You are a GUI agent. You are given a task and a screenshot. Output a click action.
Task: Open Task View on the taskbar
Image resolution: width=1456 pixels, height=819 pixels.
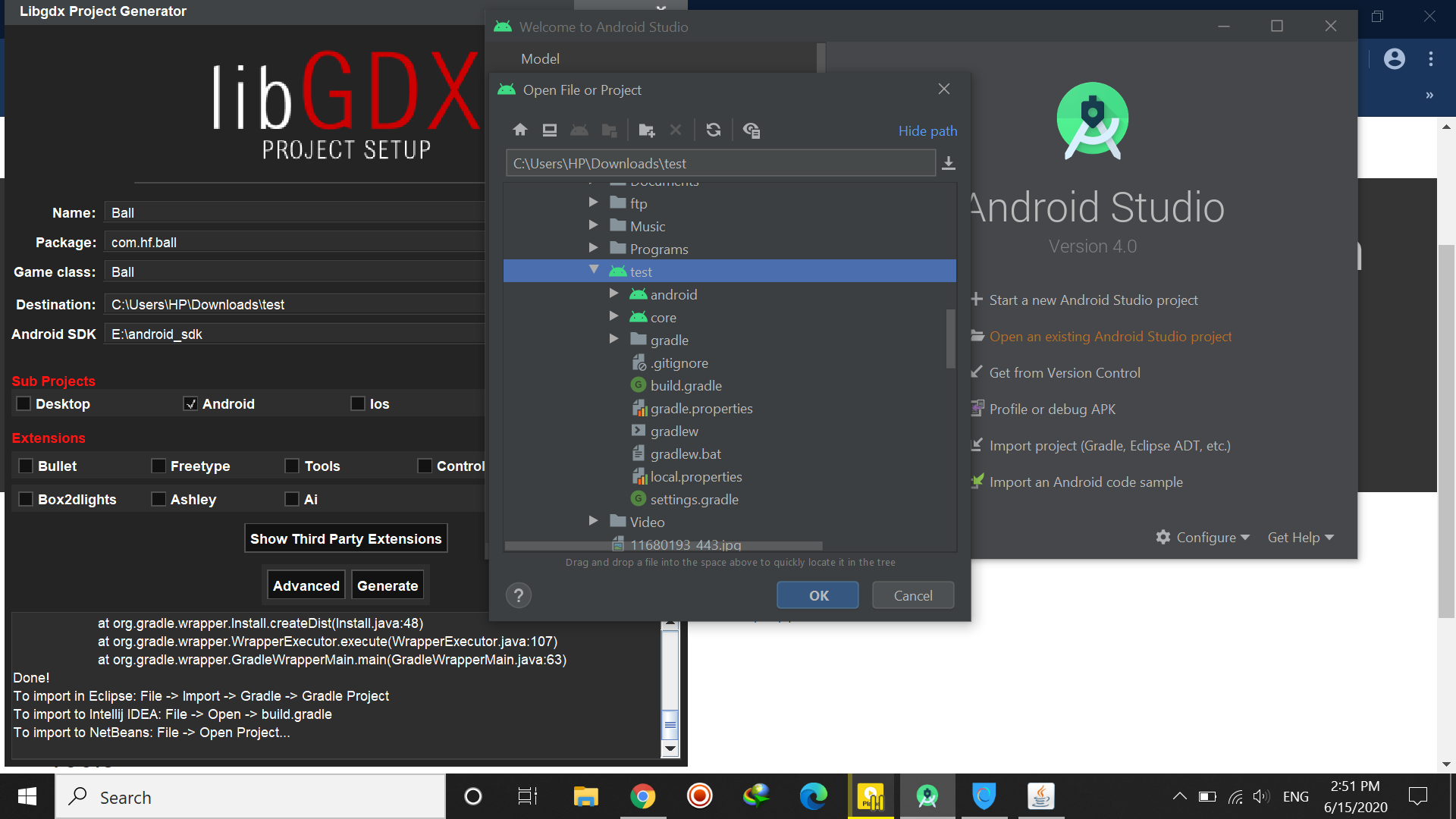point(528,796)
